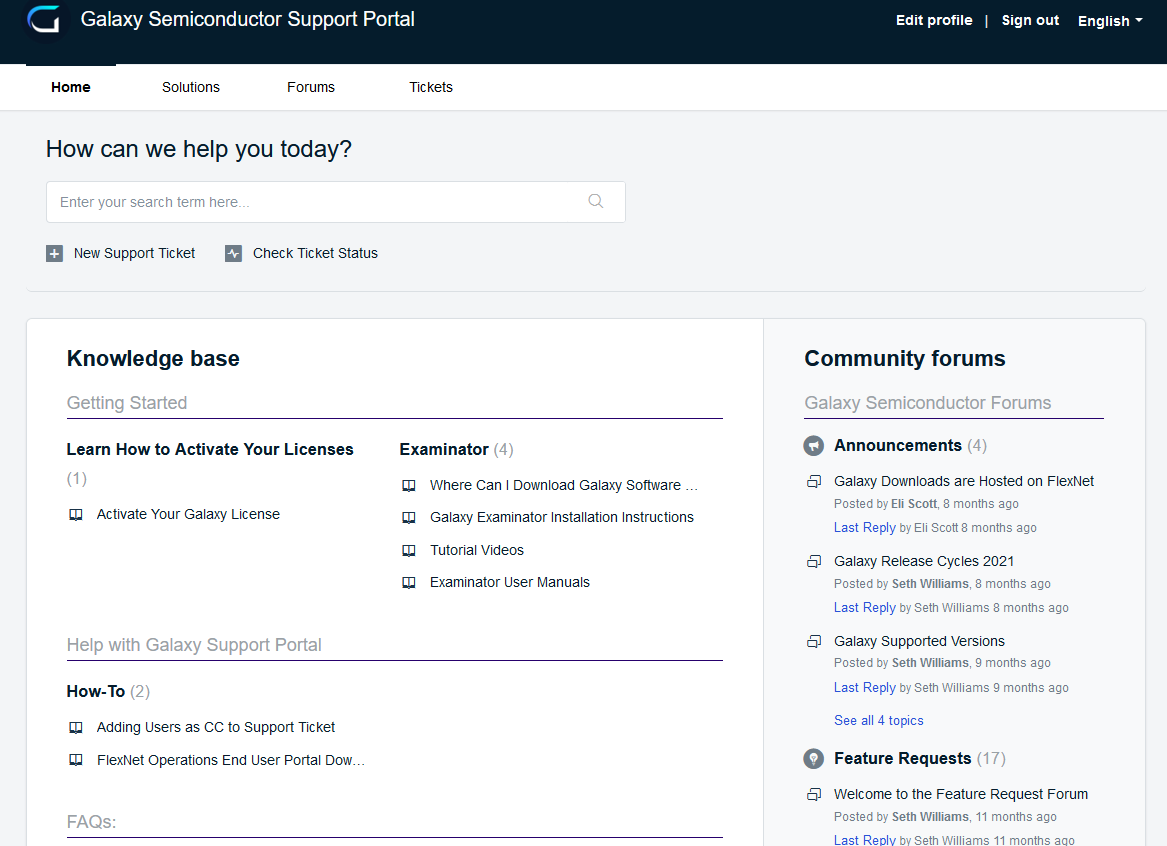Open the Getting Started category heading
Viewport: 1167px width, 846px height.
[x=127, y=403]
